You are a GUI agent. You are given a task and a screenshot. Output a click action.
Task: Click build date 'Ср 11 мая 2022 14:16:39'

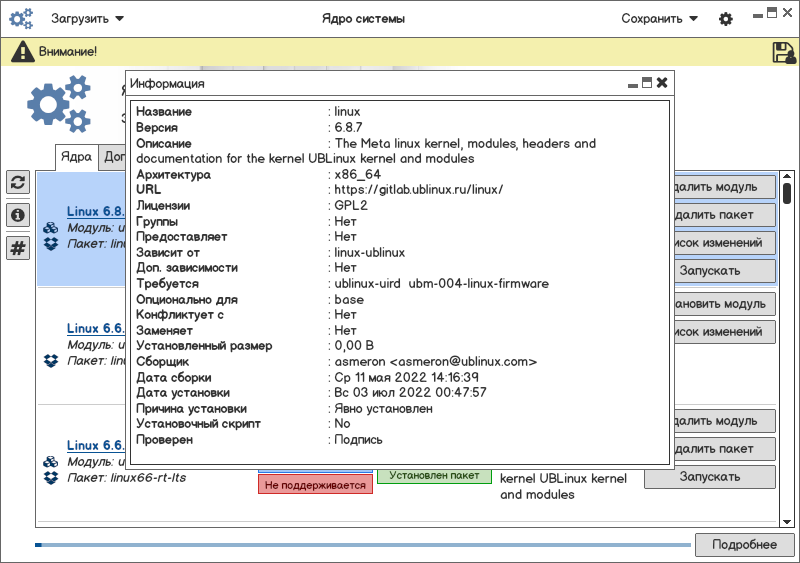pos(407,377)
